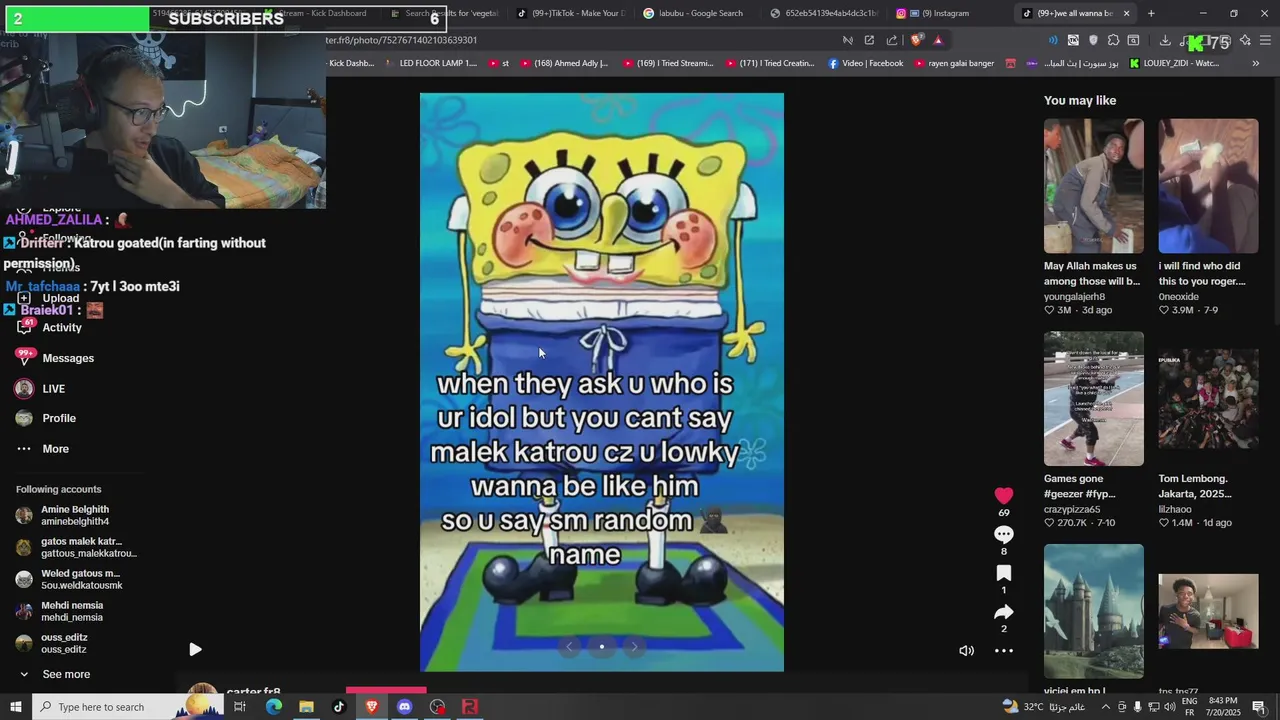
Task: Play using the triangle button bottom left
Action: click(x=195, y=650)
